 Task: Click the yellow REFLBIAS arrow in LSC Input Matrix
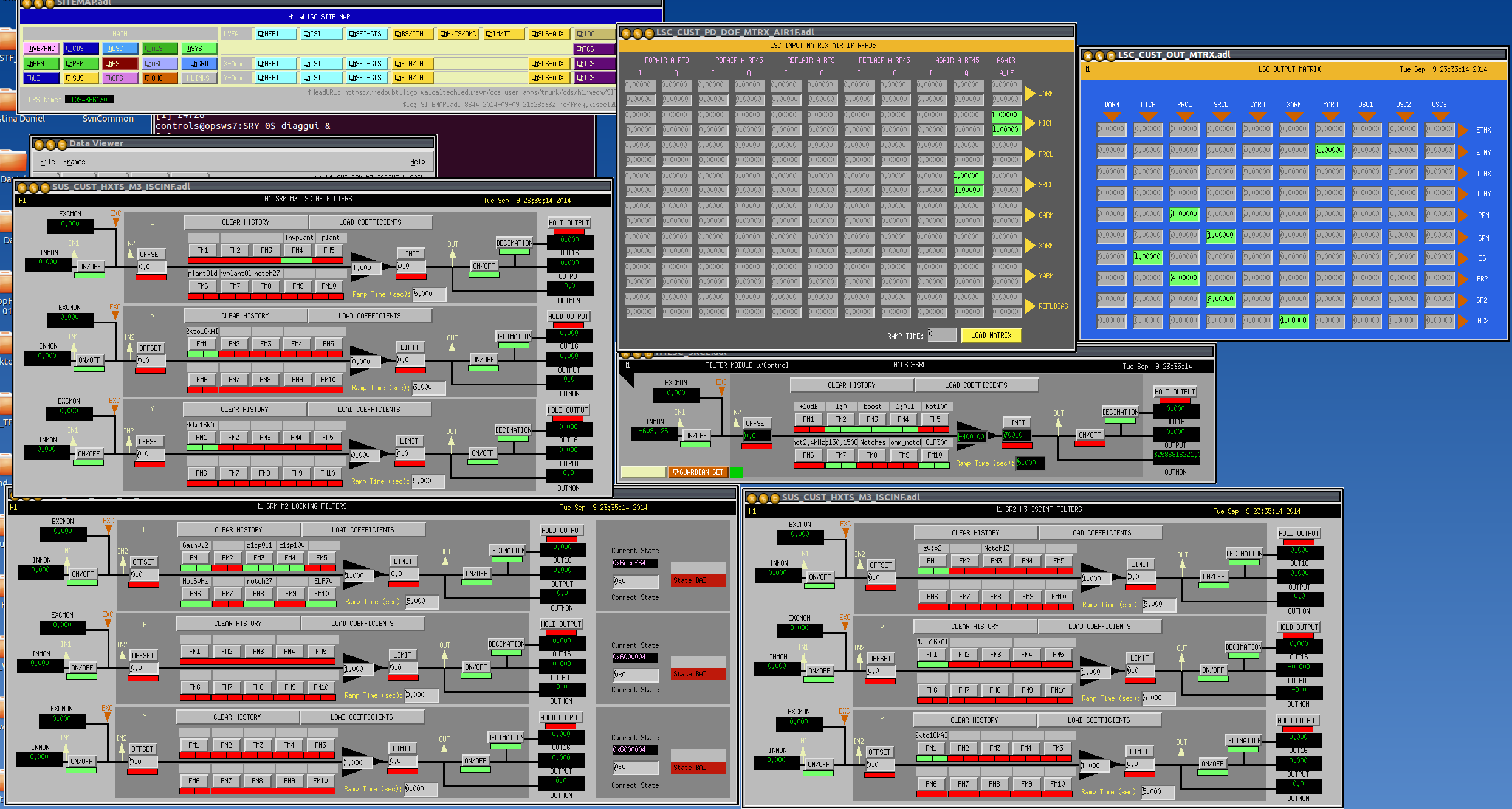(x=1030, y=306)
